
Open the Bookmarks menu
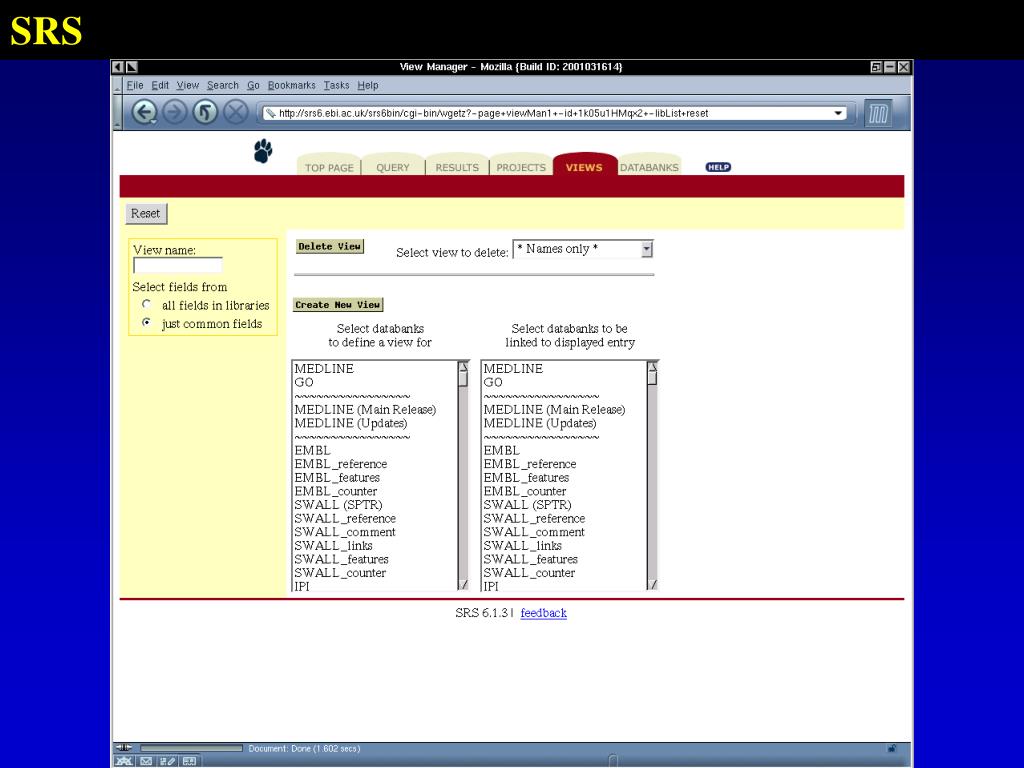[x=291, y=86]
